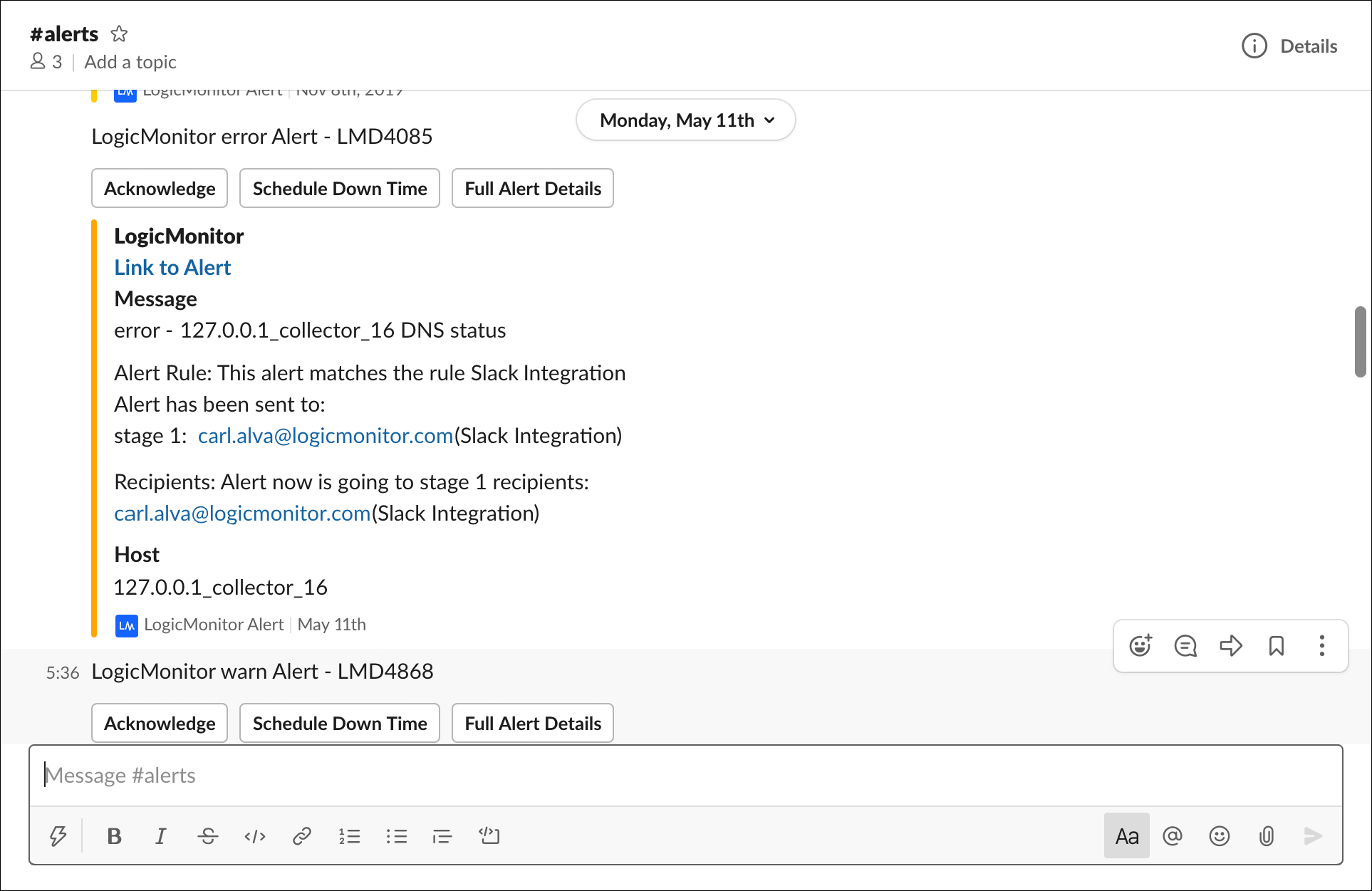The image size is (1372, 891).
Task: Reply in thread to the message
Action: pos(1185,645)
